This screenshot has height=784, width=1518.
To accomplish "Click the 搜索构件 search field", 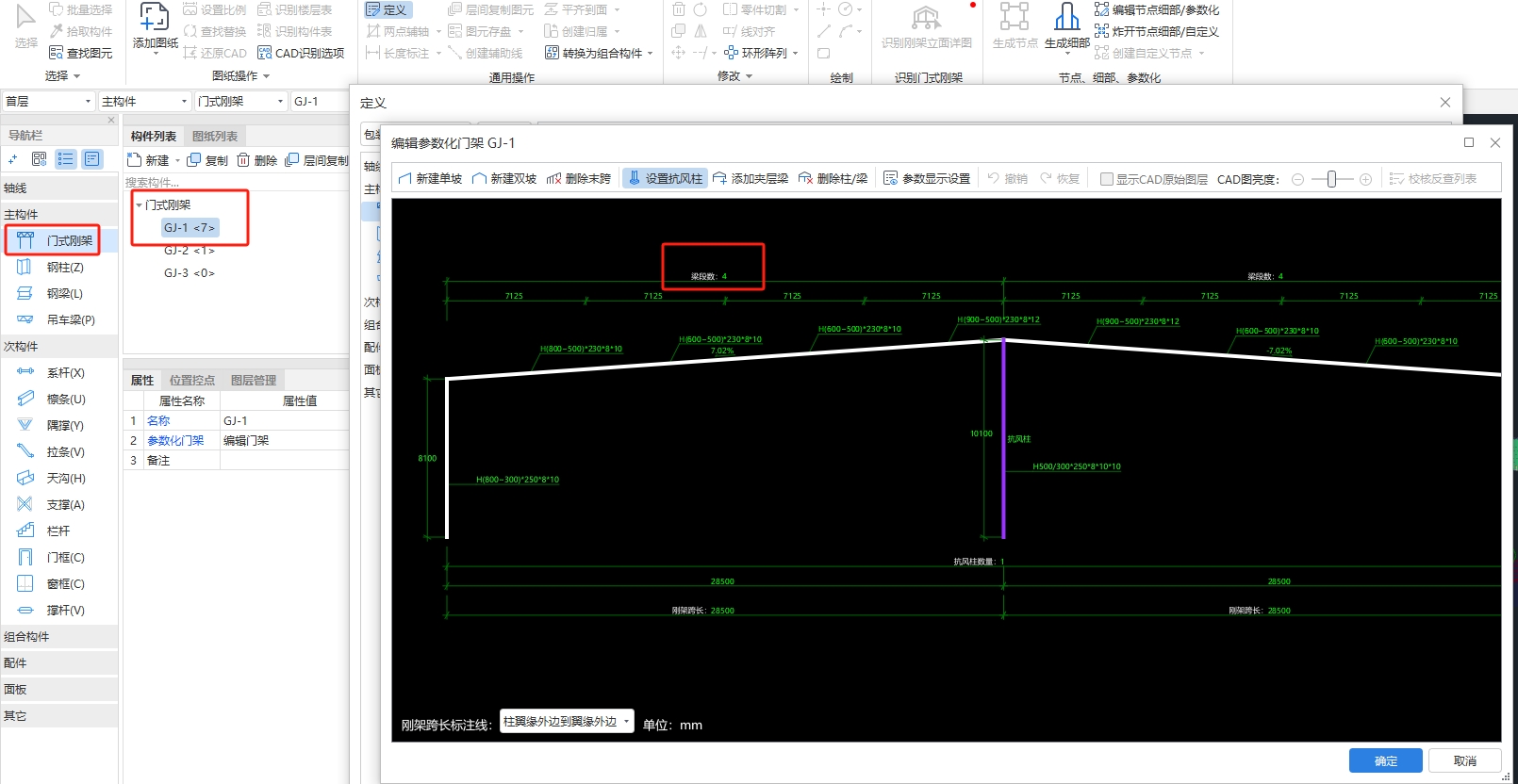I will [x=236, y=182].
